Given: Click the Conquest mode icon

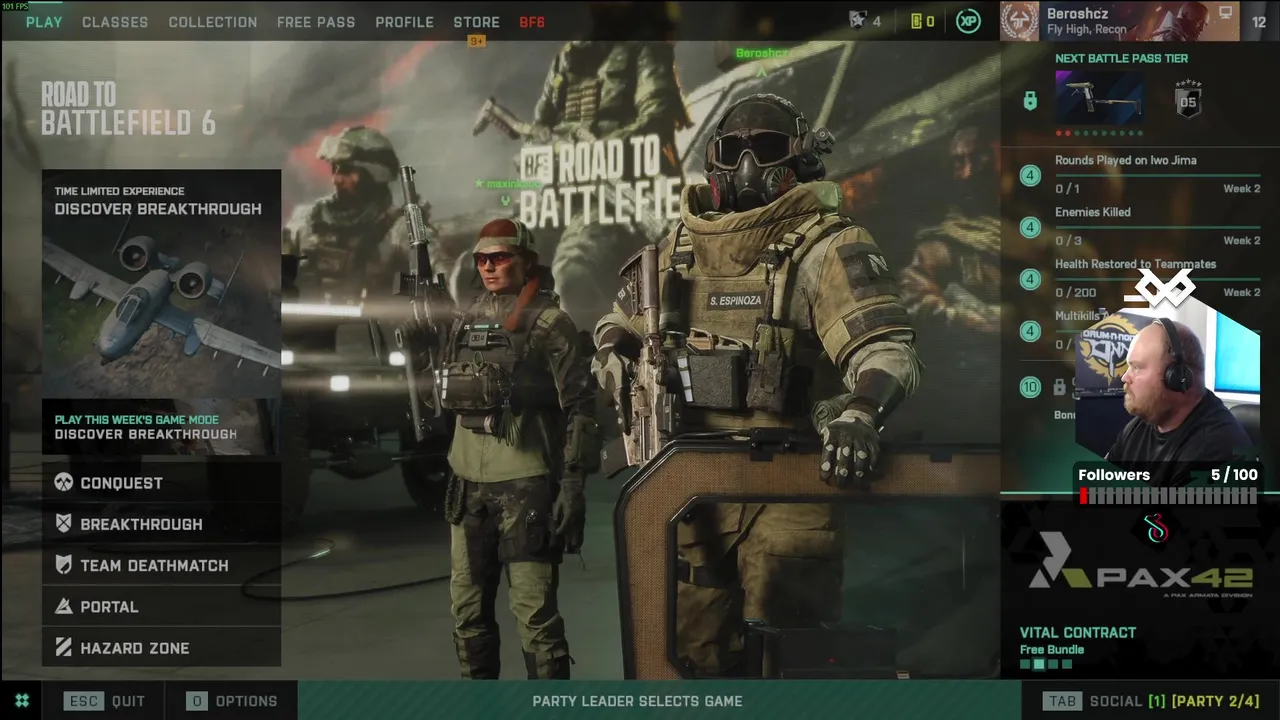Looking at the screenshot, I should coord(63,483).
